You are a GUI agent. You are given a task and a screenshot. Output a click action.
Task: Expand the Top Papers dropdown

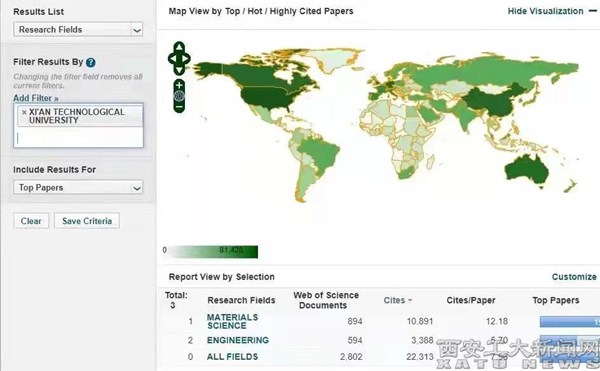pos(78,187)
